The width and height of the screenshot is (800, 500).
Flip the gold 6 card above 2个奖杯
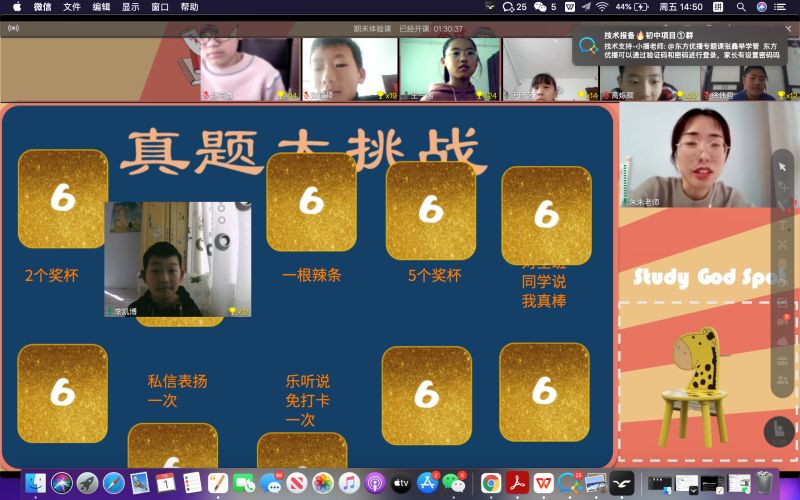tap(63, 198)
